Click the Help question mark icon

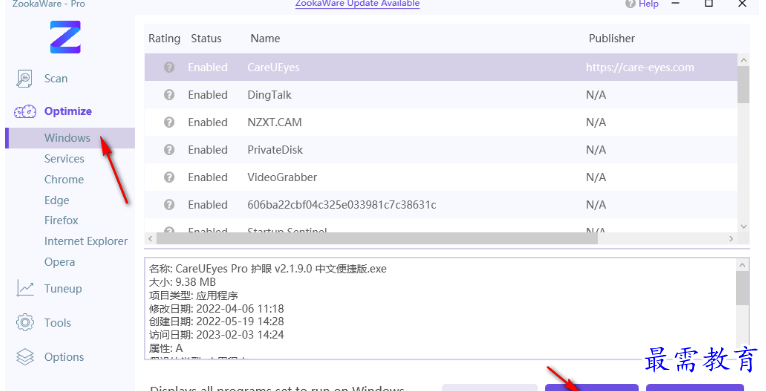click(630, 4)
